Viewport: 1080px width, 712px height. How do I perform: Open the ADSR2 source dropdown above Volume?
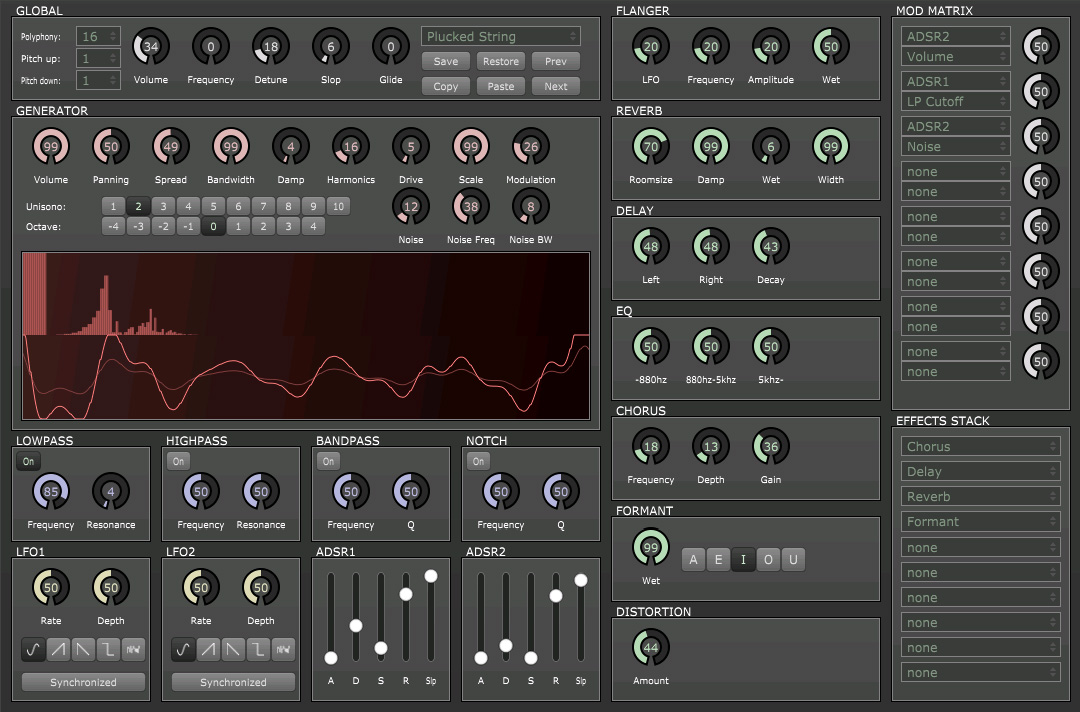(956, 36)
